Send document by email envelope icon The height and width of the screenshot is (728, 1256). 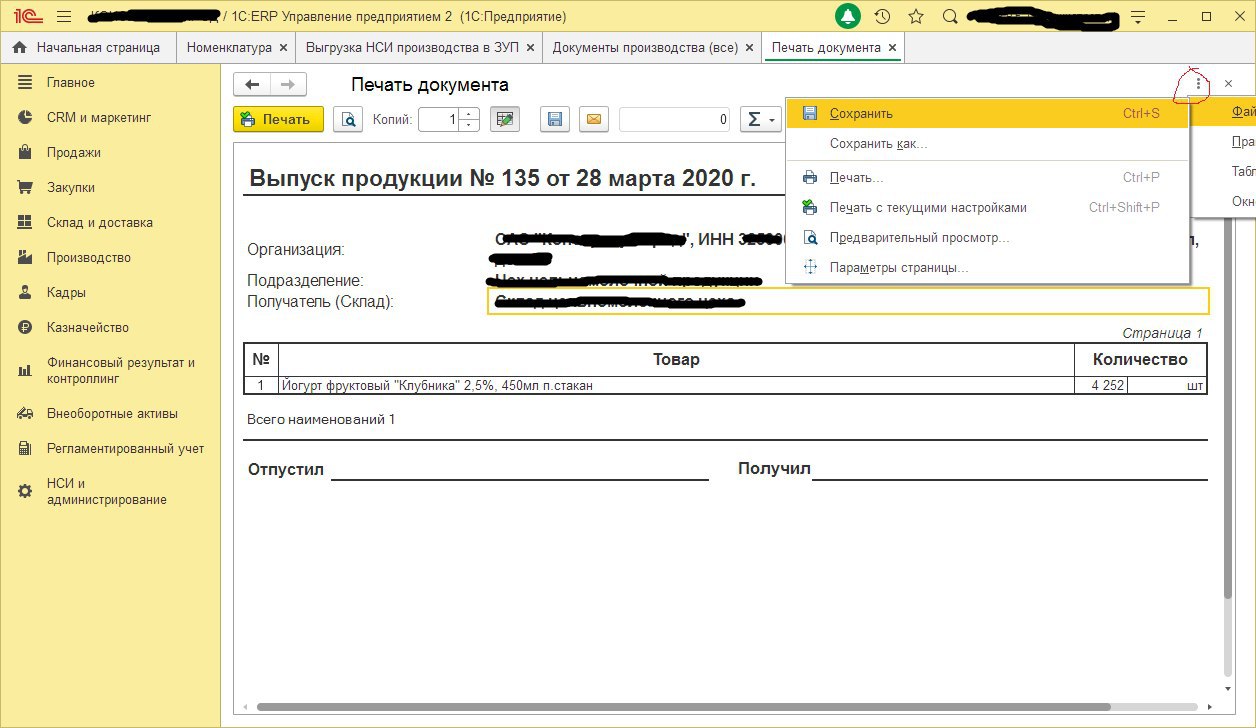click(593, 120)
